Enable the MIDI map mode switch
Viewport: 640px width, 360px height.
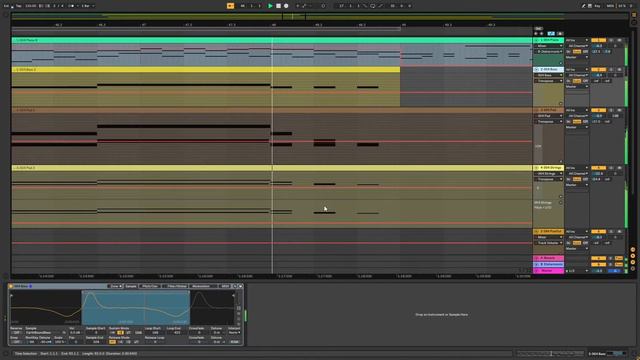pos(610,6)
